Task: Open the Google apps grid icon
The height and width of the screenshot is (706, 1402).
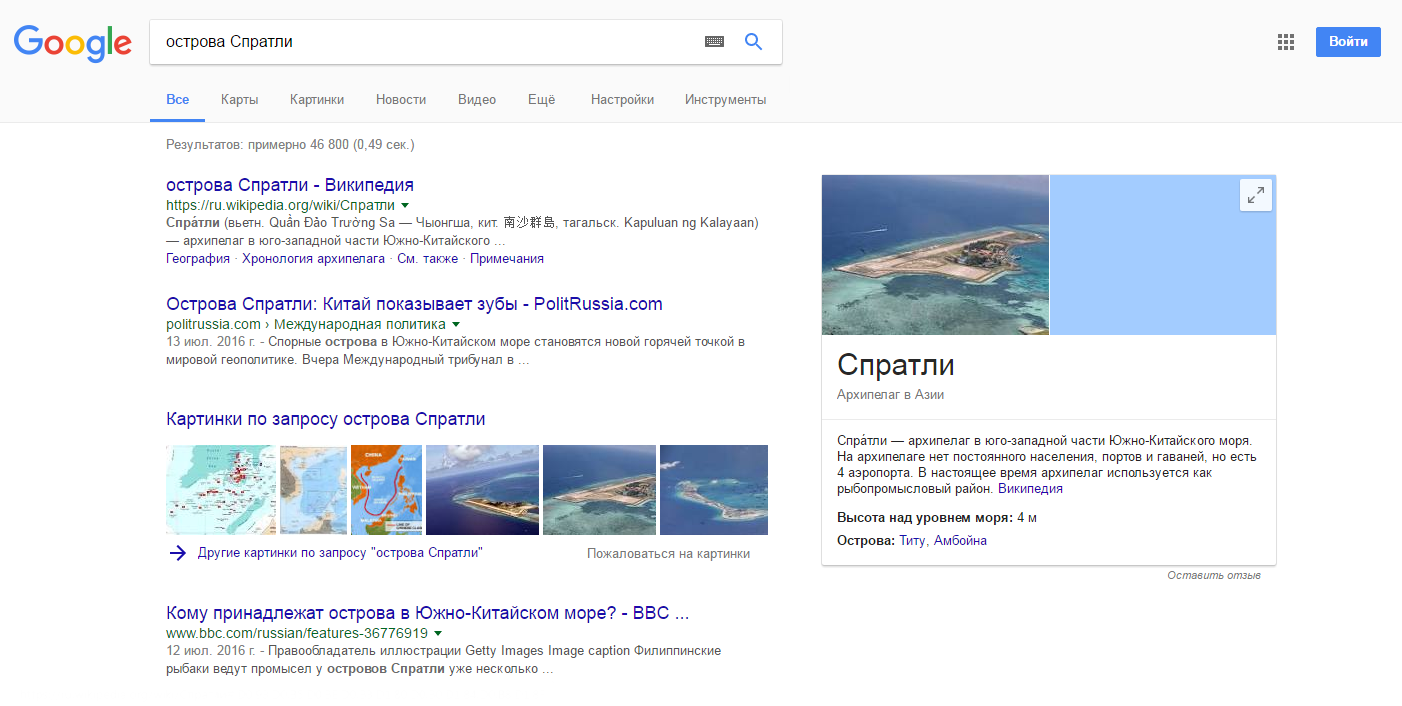Action: point(1286,42)
